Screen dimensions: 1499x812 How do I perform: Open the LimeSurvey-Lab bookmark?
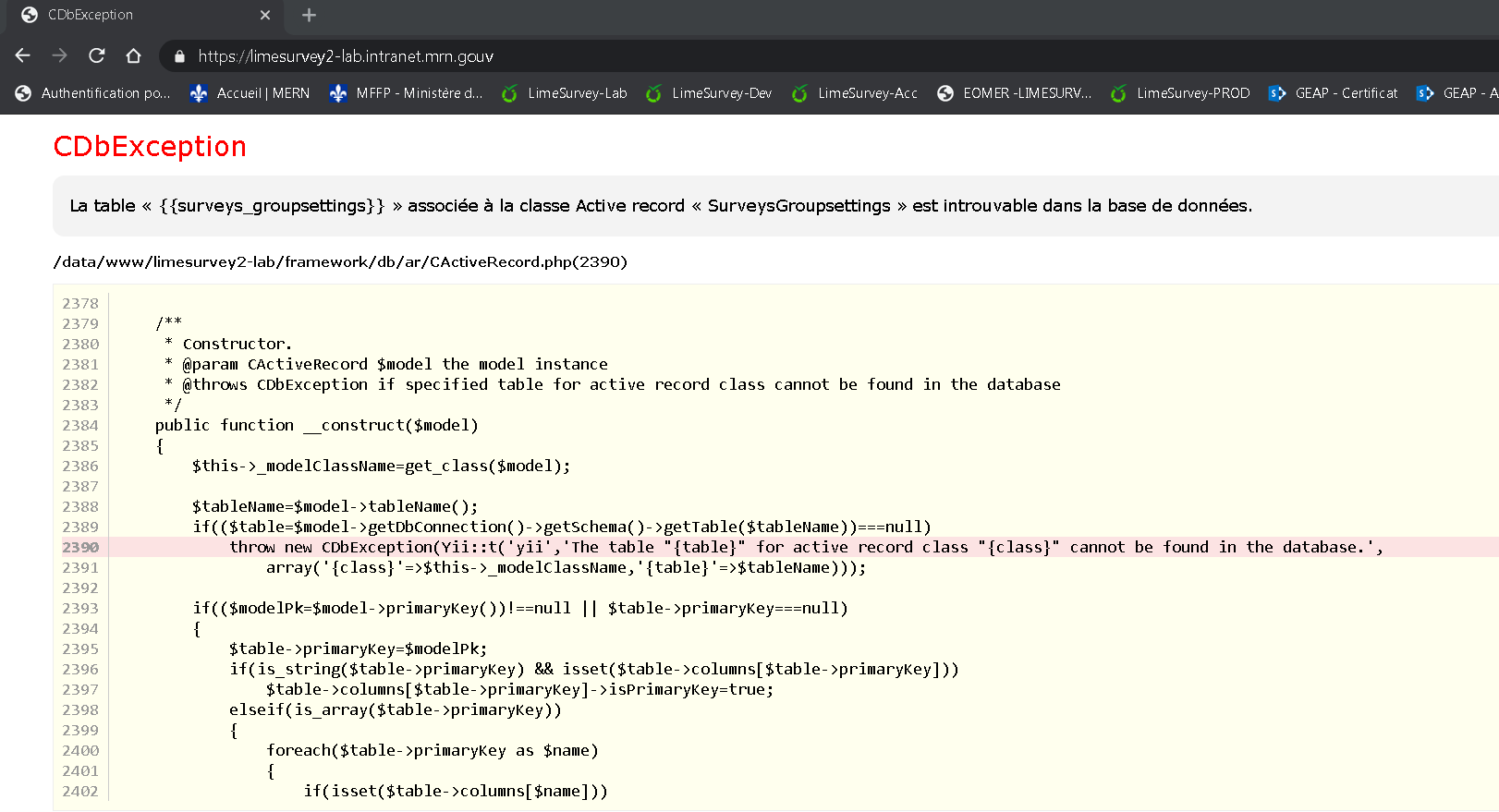pos(564,93)
